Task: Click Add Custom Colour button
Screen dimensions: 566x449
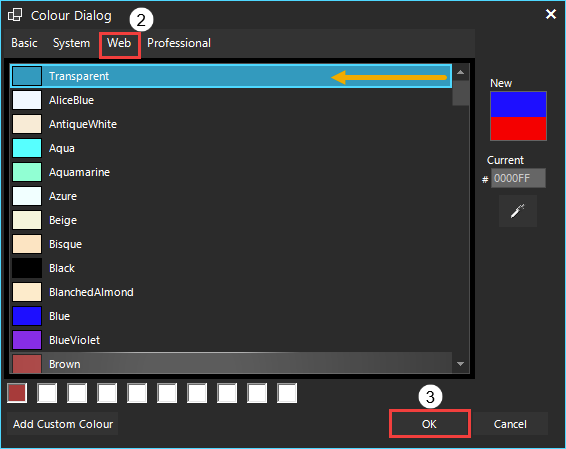Action: tap(63, 424)
